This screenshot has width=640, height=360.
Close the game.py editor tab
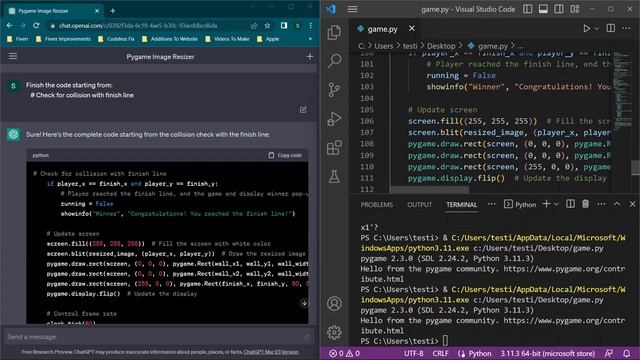[411, 28]
